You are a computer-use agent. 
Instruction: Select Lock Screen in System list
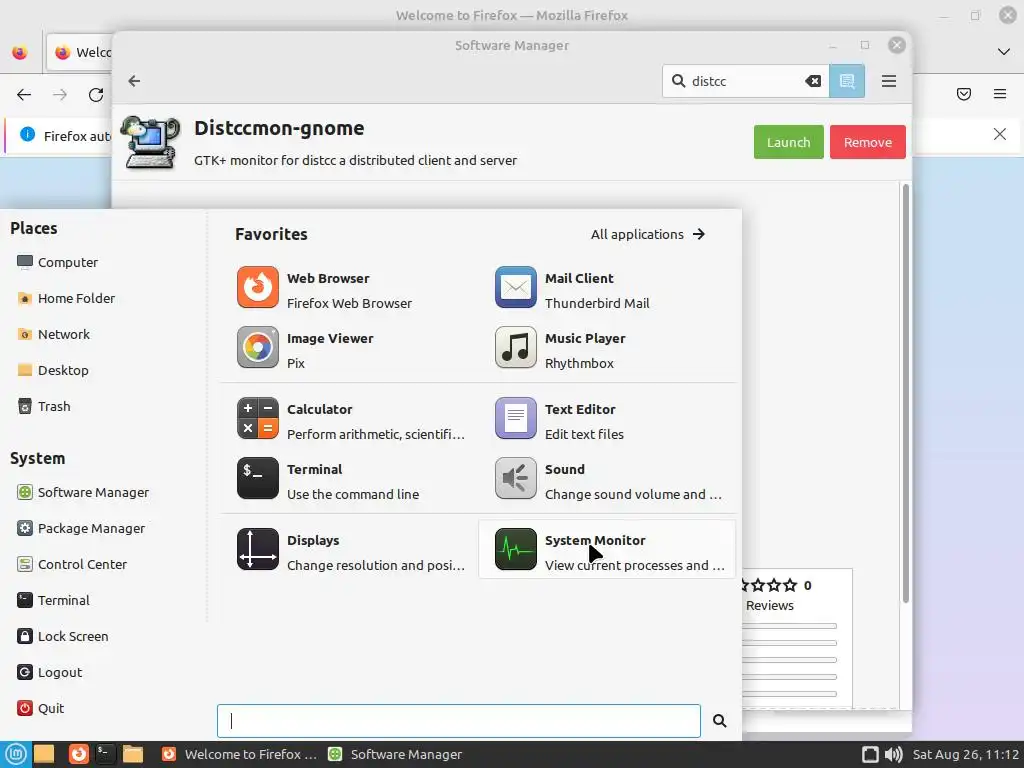(x=63, y=635)
